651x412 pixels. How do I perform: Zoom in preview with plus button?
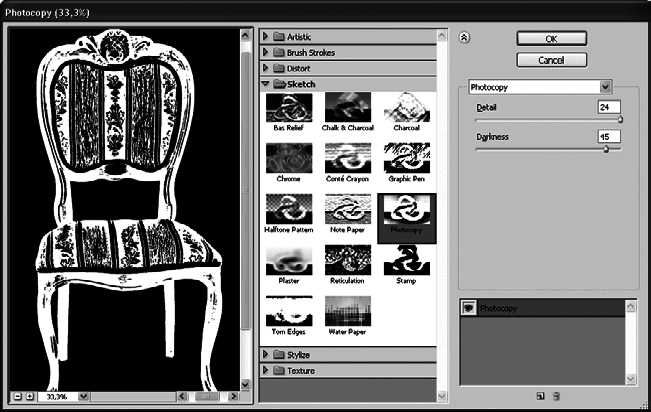point(29,397)
